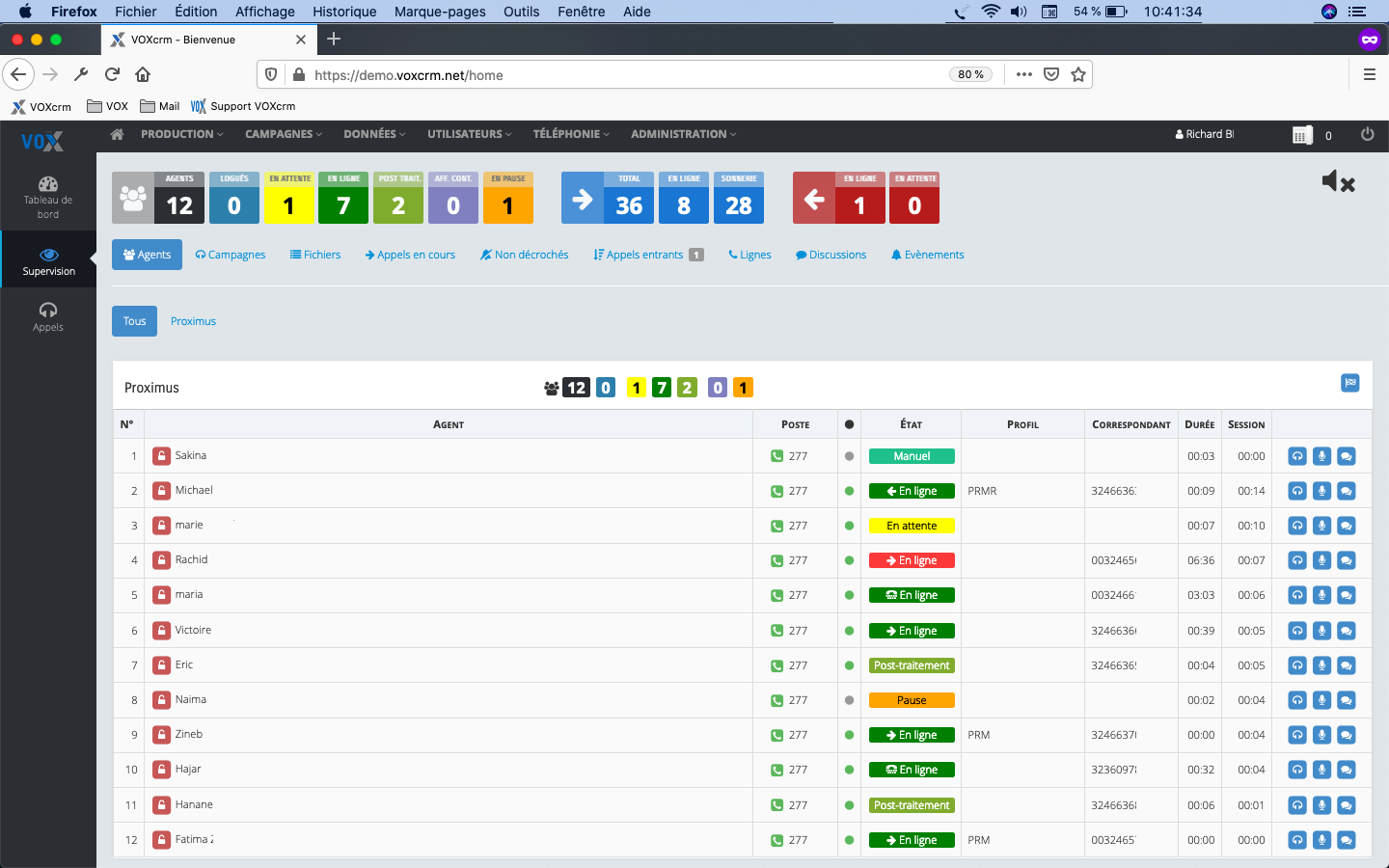Image resolution: width=1389 pixels, height=868 pixels.
Task: Click the agents group icon tile
Action: [132, 198]
